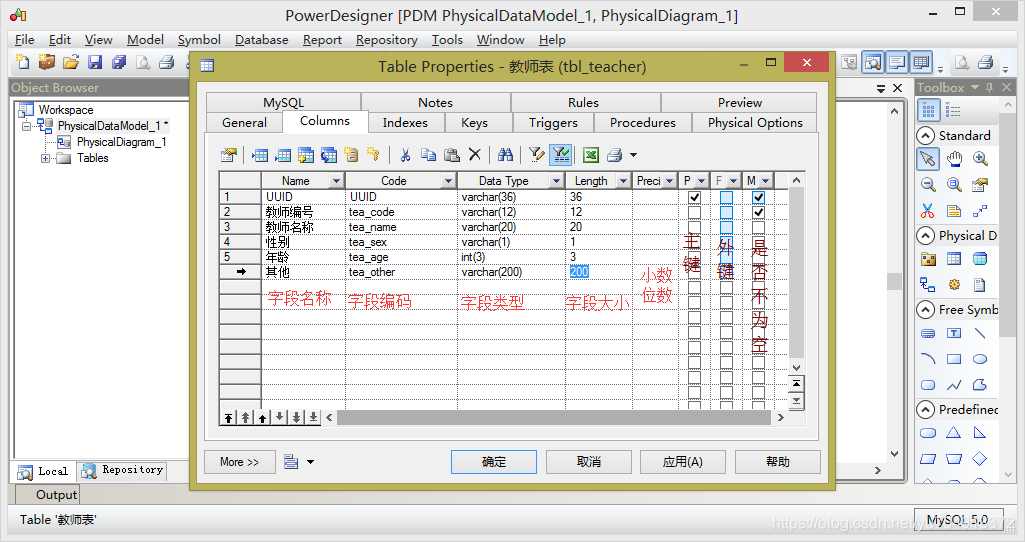Select the Package tool in Physical Diagram toolbox
Viewport: 1025px width, 542px height.
(928, 259)
